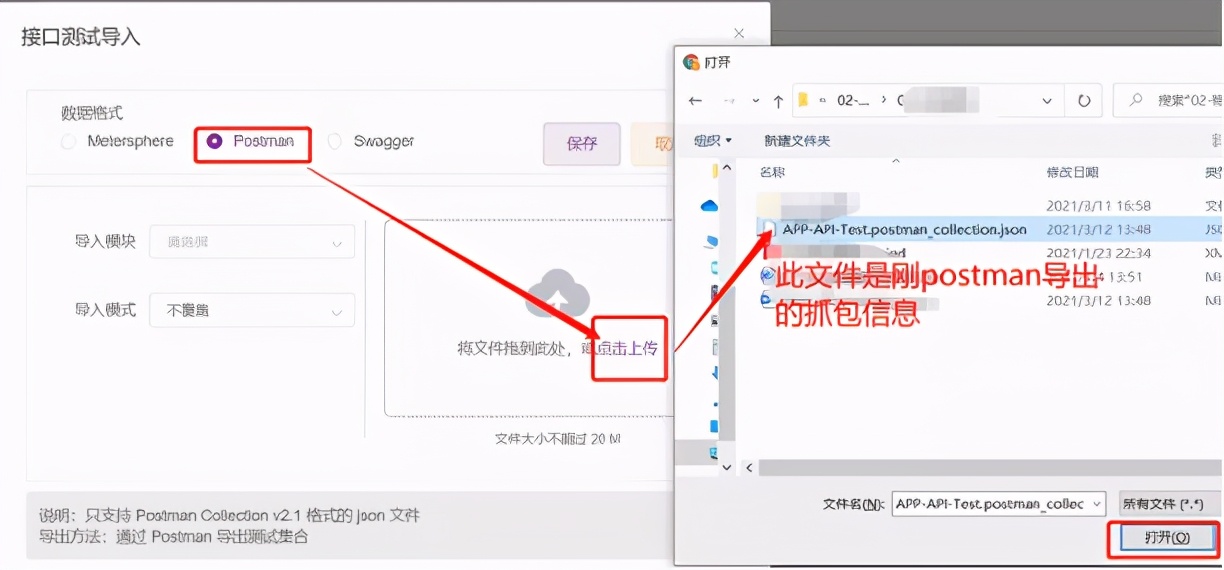Refresh the file dialog folder view
Screen dimensions: 1224x570
(1084, 101)
